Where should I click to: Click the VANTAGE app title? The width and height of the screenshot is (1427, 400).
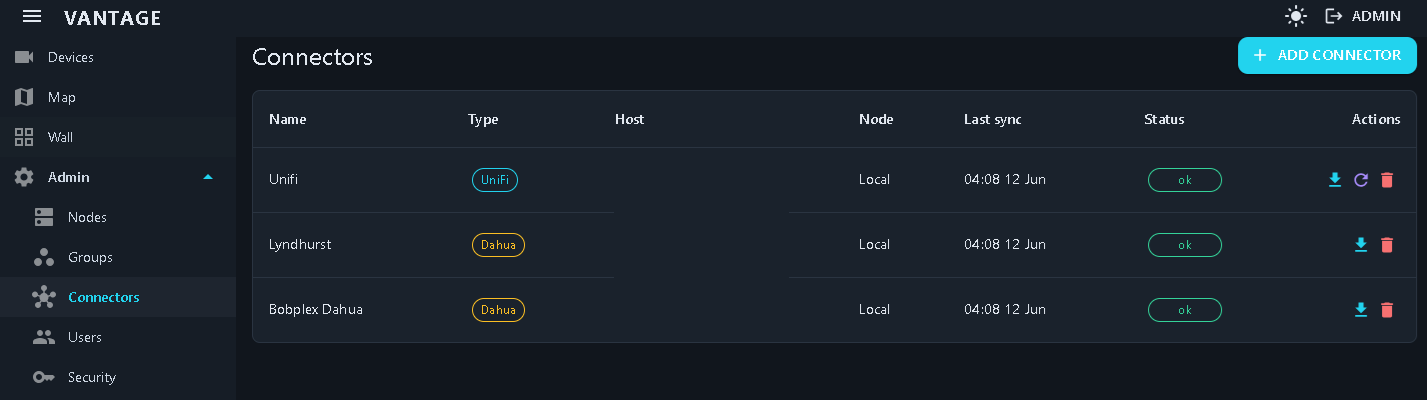click(x=112, y=17)
